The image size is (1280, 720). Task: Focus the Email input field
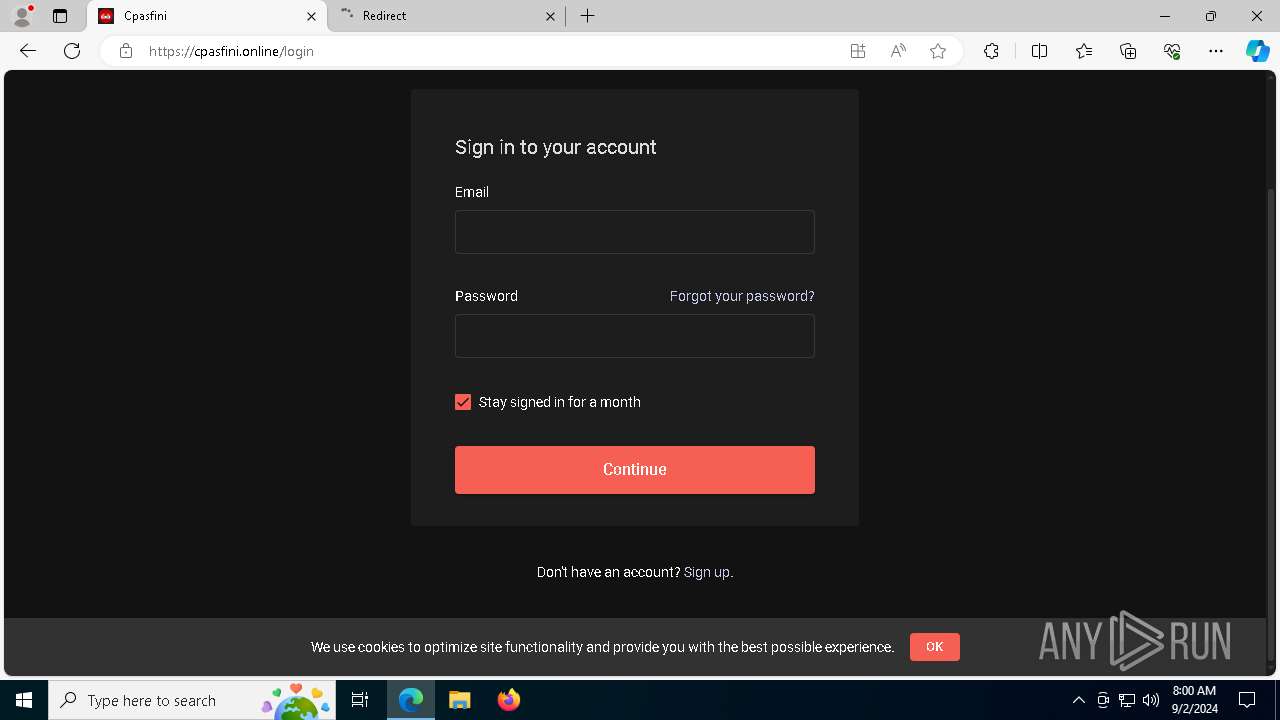coord(635,232)
